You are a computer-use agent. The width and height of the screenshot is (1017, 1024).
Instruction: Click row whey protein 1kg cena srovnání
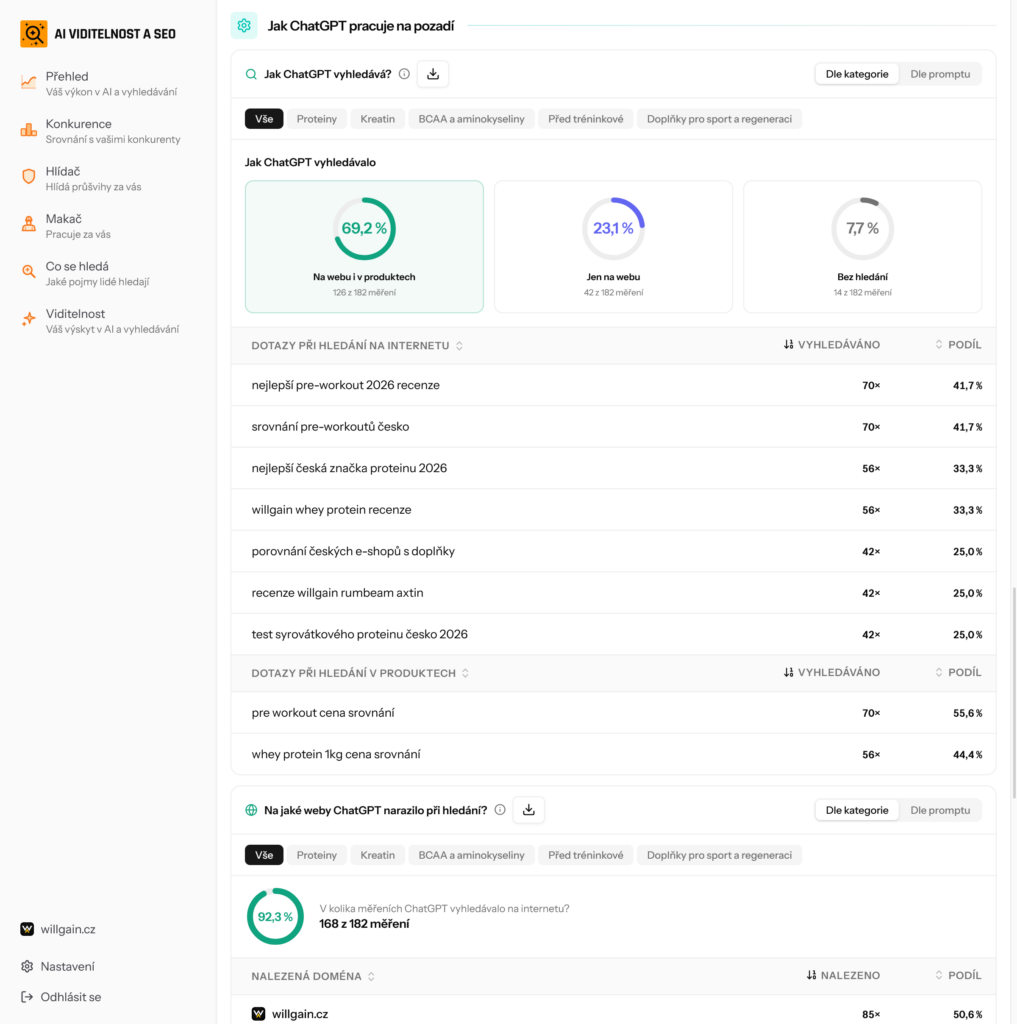613,754
